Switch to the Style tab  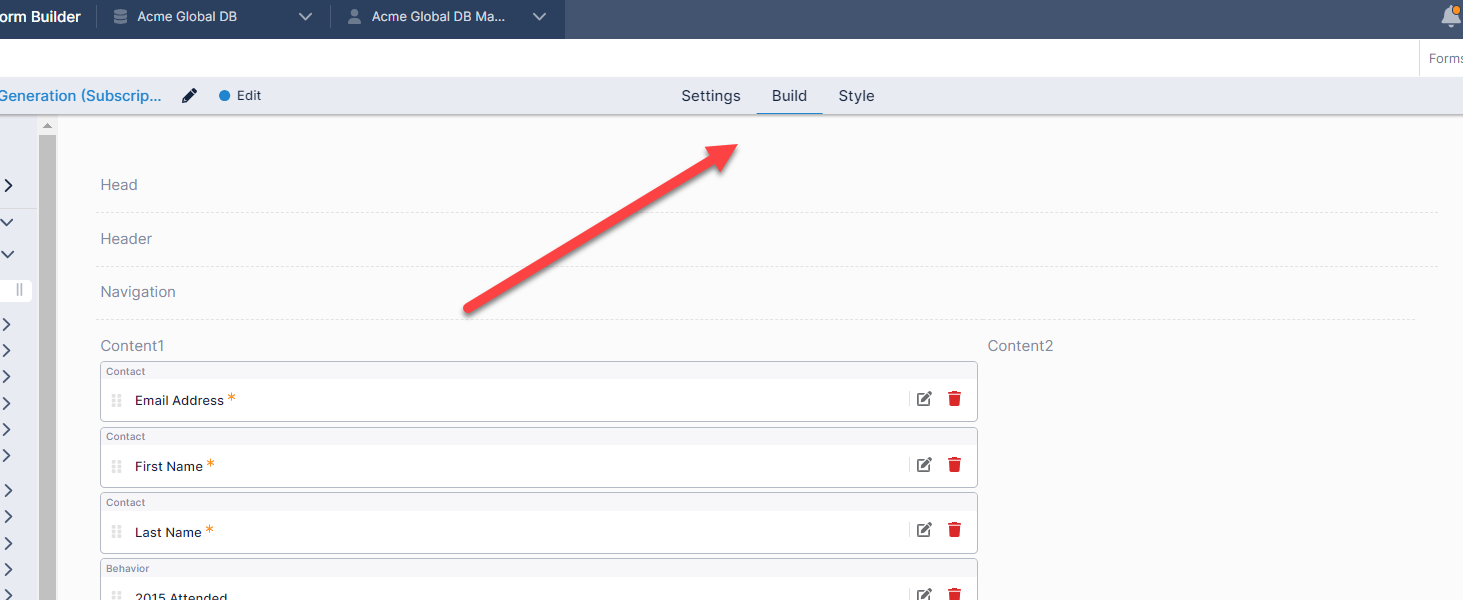click(x=856, y=96)
